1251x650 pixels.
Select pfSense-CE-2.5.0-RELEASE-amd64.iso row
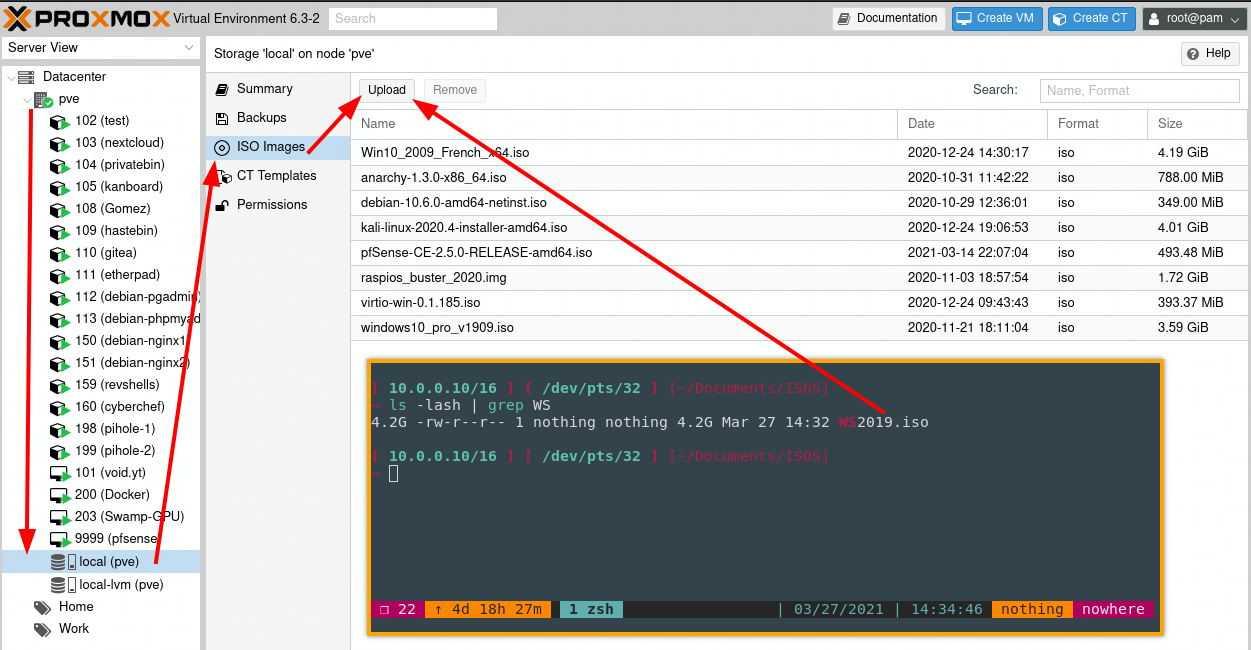pyautogui.click(x=800, y=253)
